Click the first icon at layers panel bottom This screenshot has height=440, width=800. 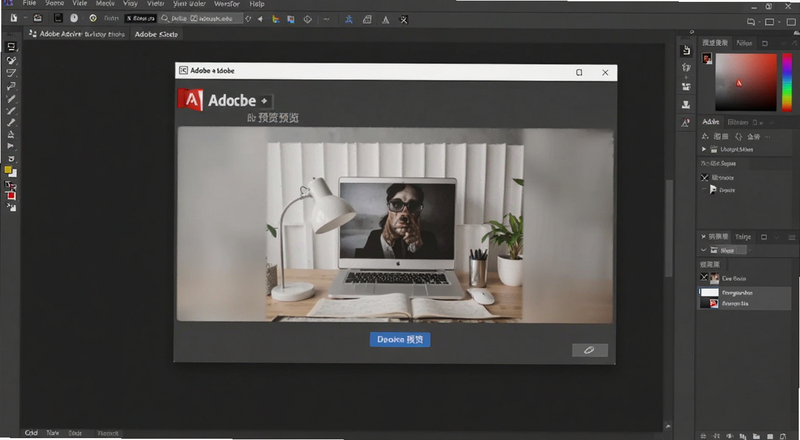(704, 436)
